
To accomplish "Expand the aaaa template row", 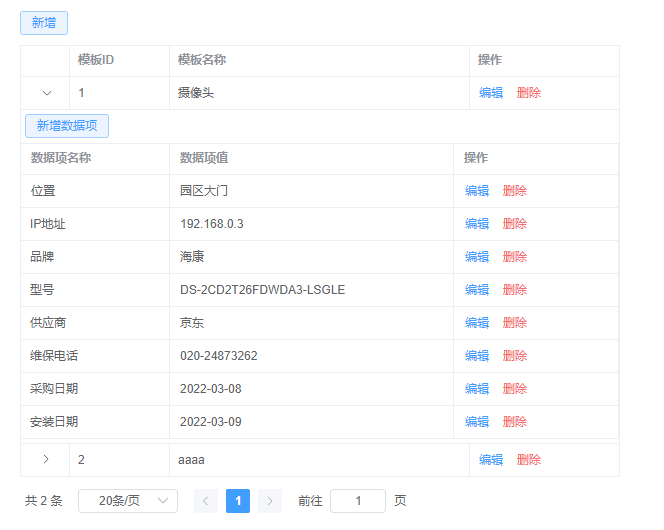I will 46,459.
